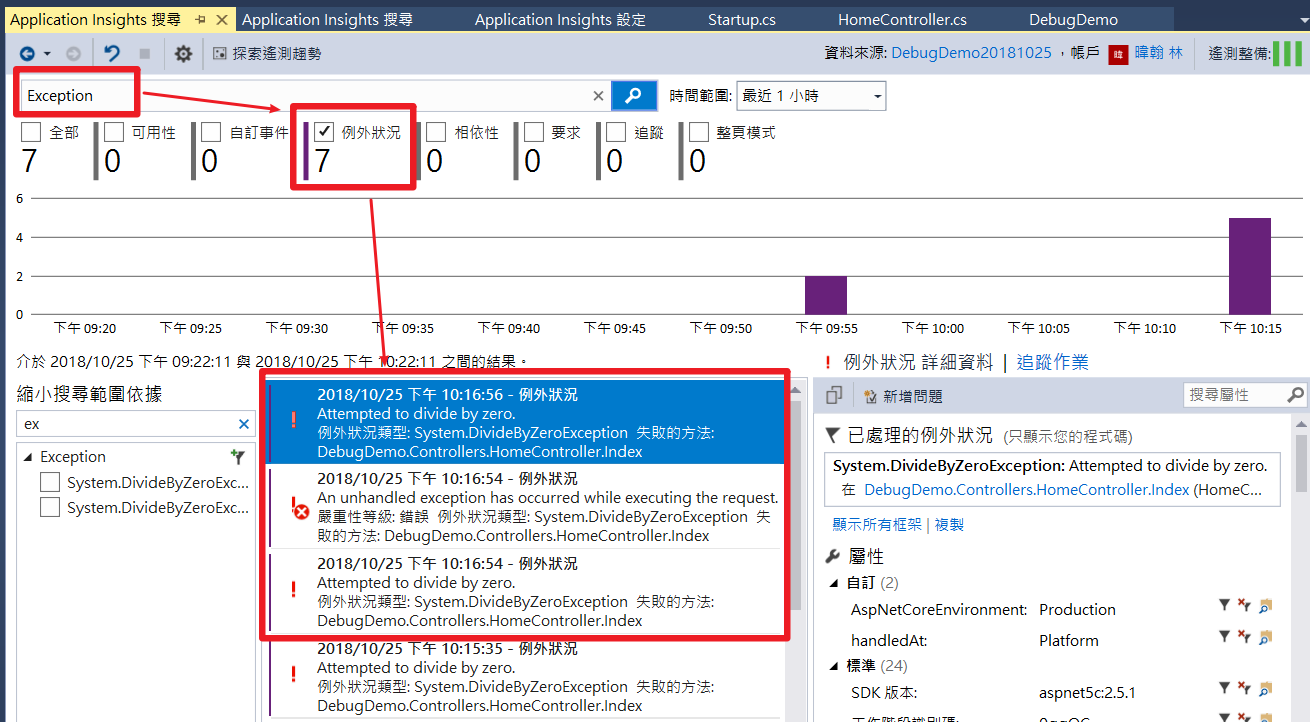Click the 追蹤作業 link
Viewport: 1310px width, 722px height.
(x=1053, y=362)
